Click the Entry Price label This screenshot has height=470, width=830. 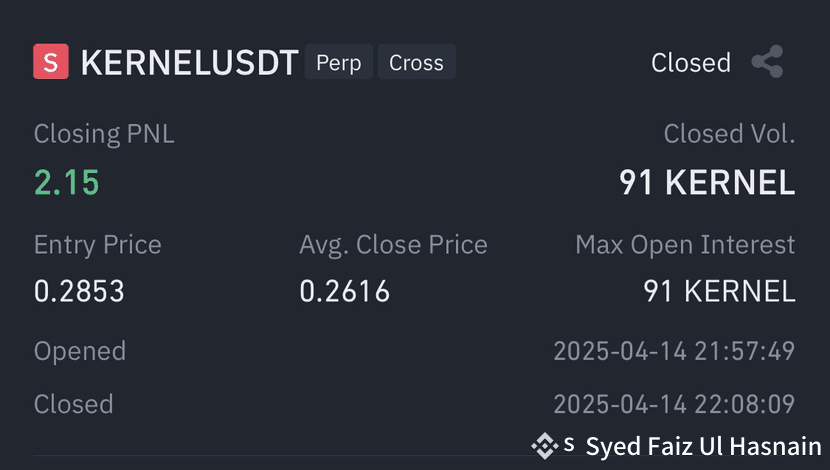click(98, 245)
